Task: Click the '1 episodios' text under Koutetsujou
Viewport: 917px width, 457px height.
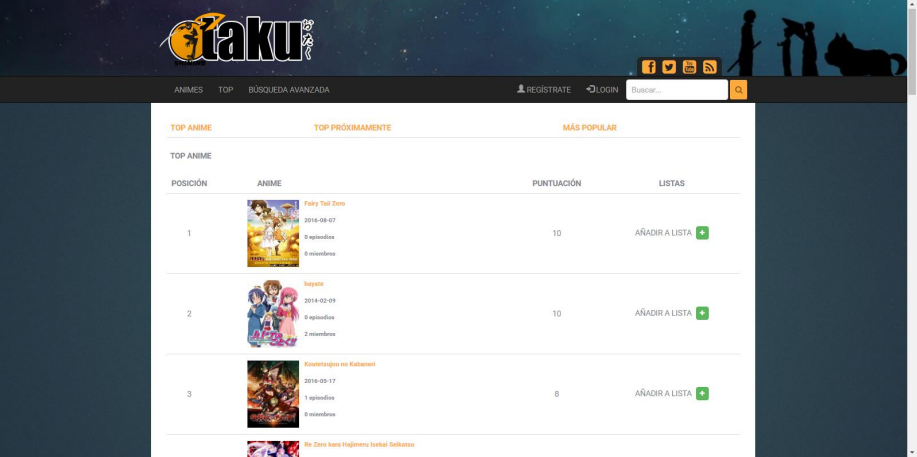Action: click(319, 398)
